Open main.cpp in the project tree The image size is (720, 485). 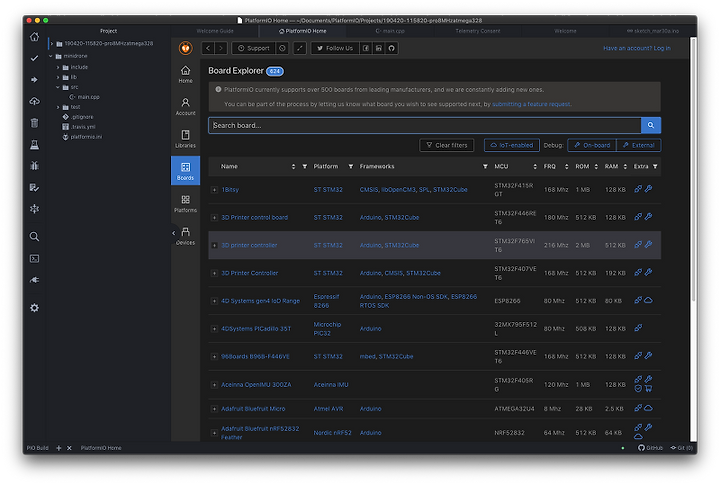[84, 97]
